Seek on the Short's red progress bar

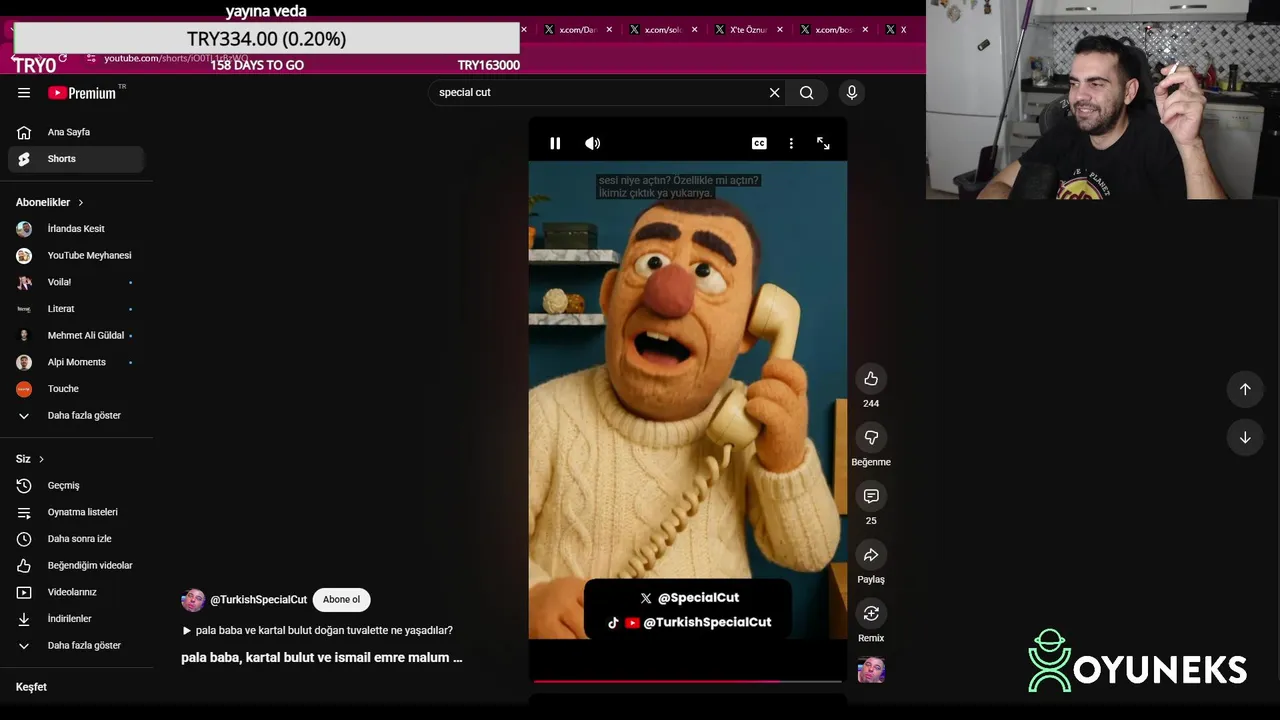(687, 681)
